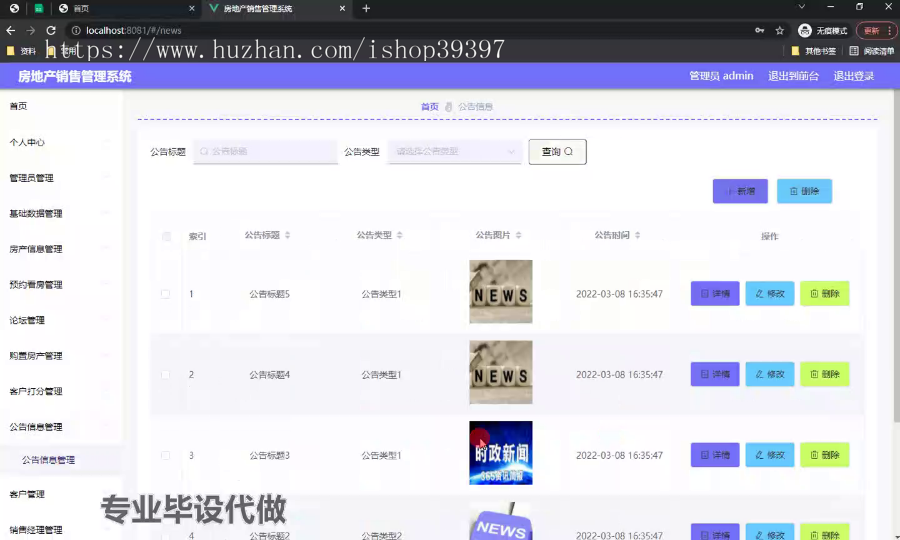Open the 公告类型 select dropdown
Screen dimensions: 900x540
pyautogui.click(x=455, y=151)
